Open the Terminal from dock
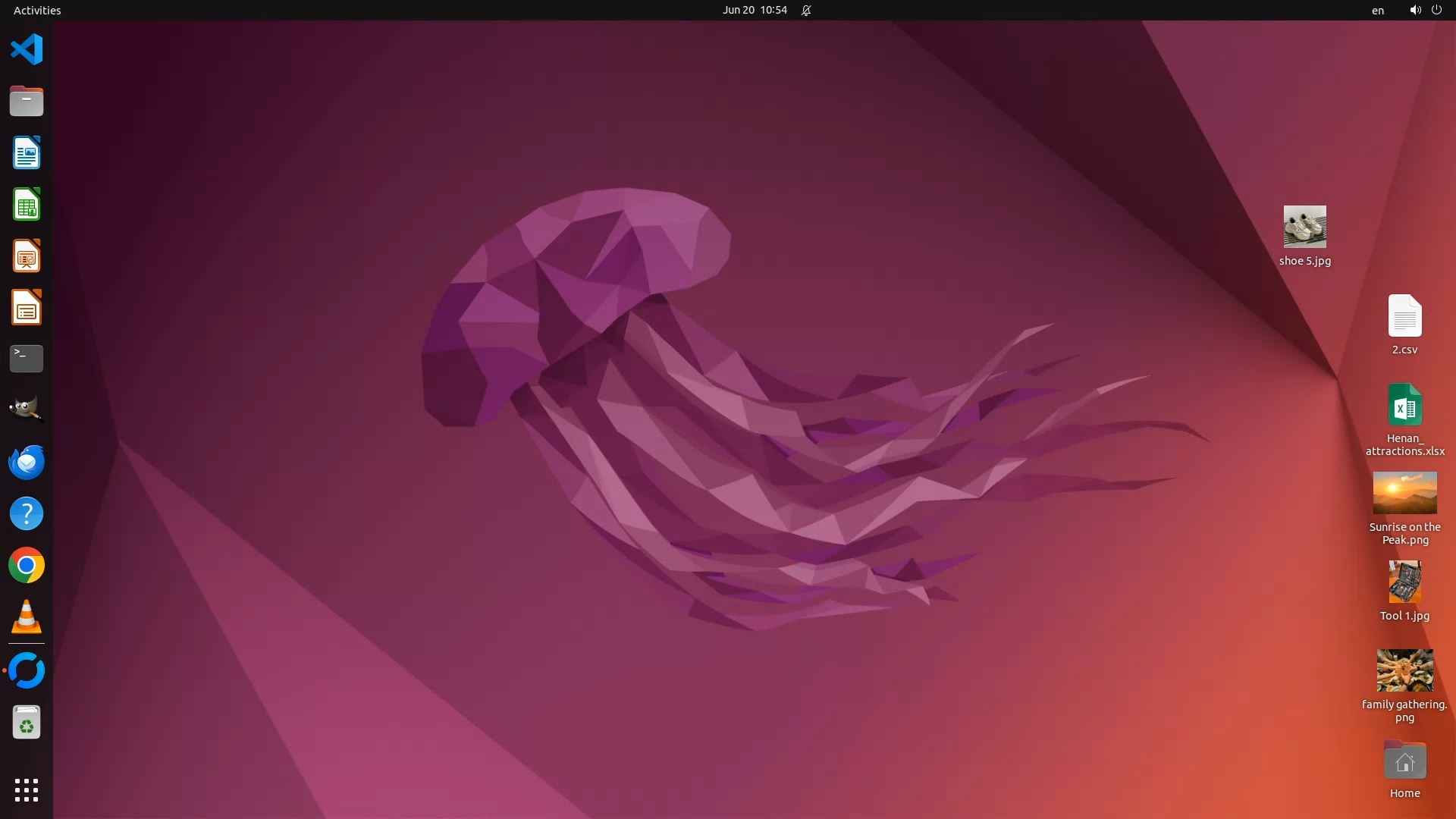Image resolution: width=1456 pixels, height=819 pixels. [x=27, y=359]
